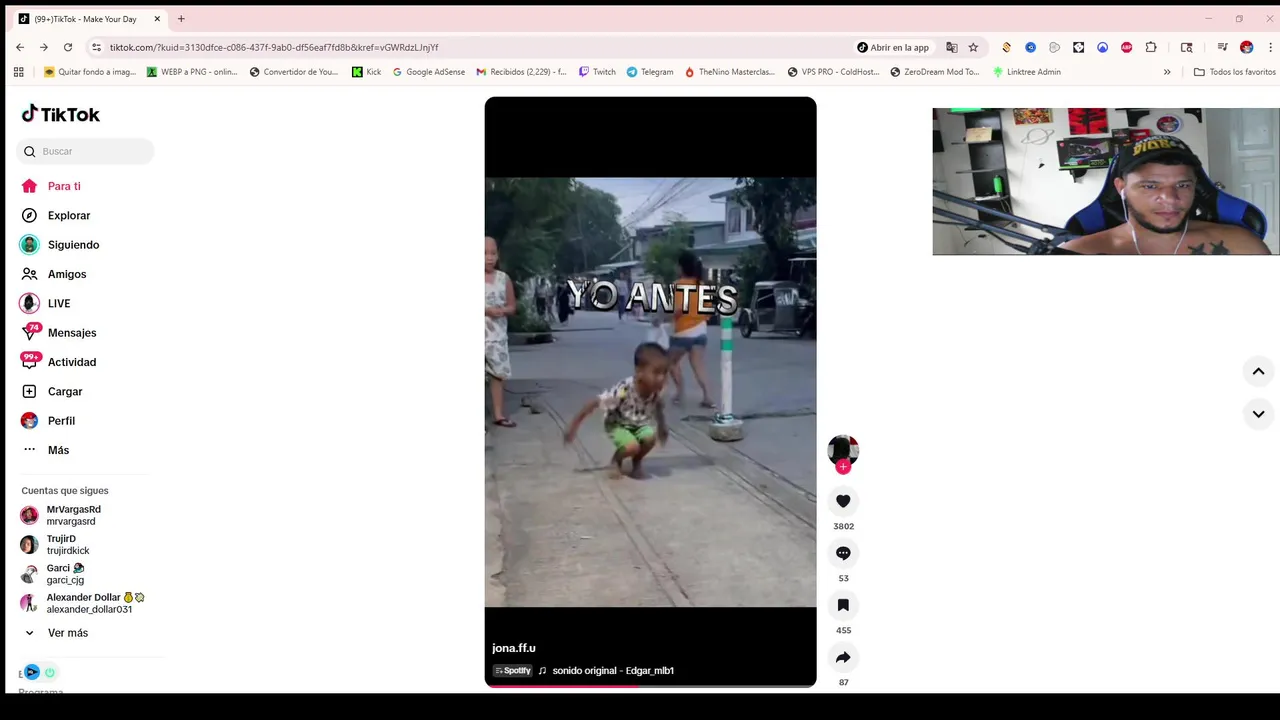
Task: Open TheNino Masterclas... bookmark
Action: point(730,72)
